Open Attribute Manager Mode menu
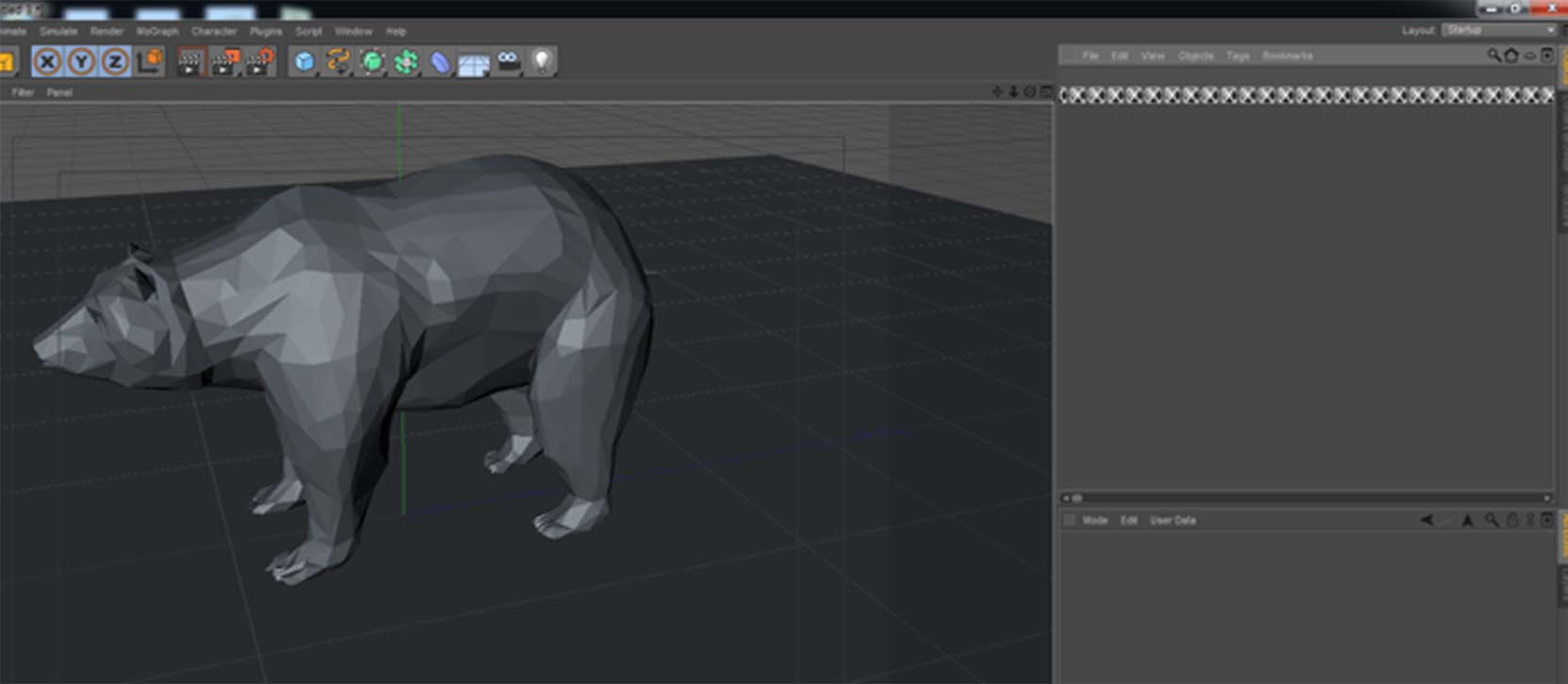The height and width of the screenshot is (684, 1568). [x=1095, y=520]
